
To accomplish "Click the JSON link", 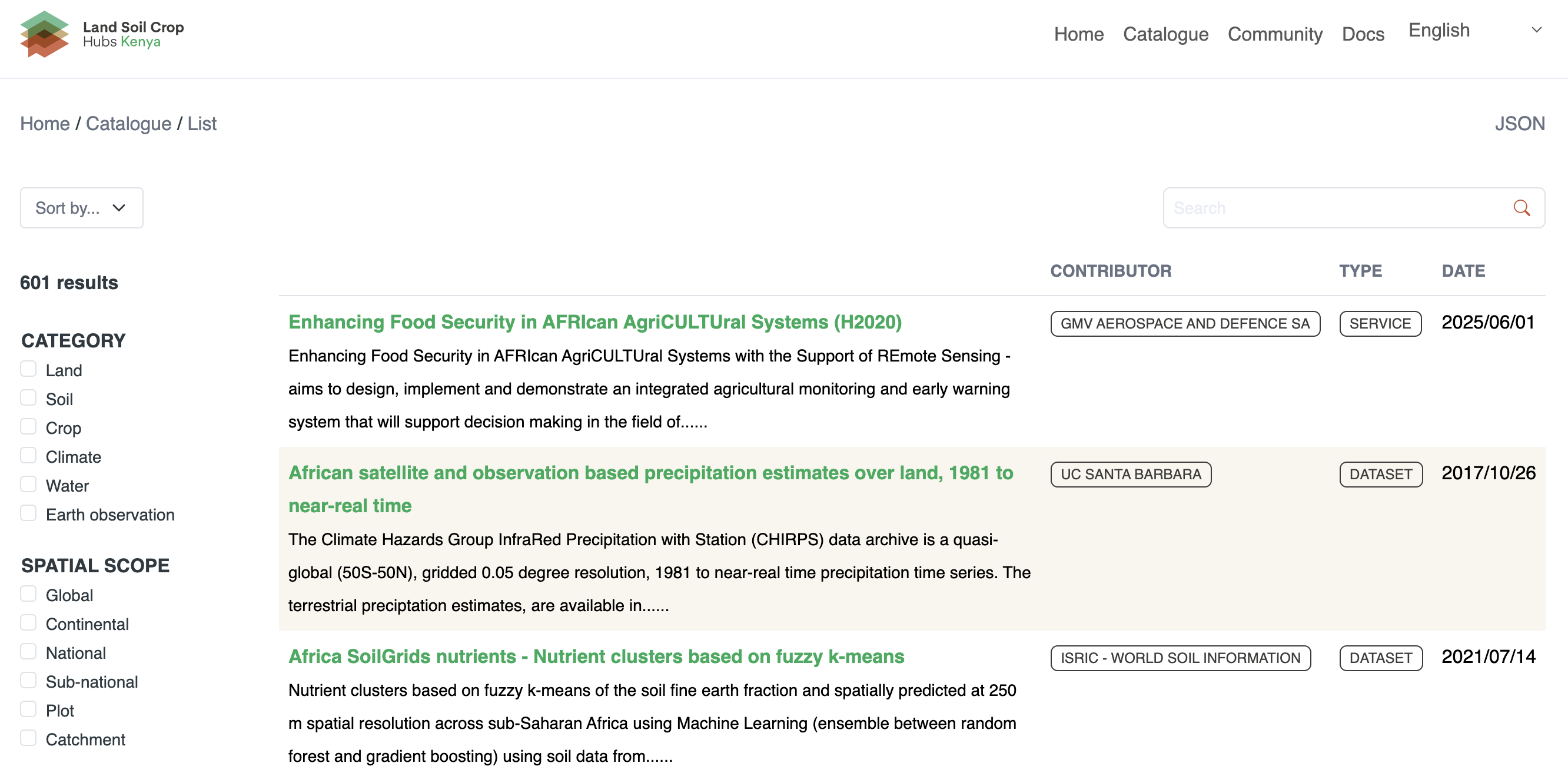I will click(1519, 124).
